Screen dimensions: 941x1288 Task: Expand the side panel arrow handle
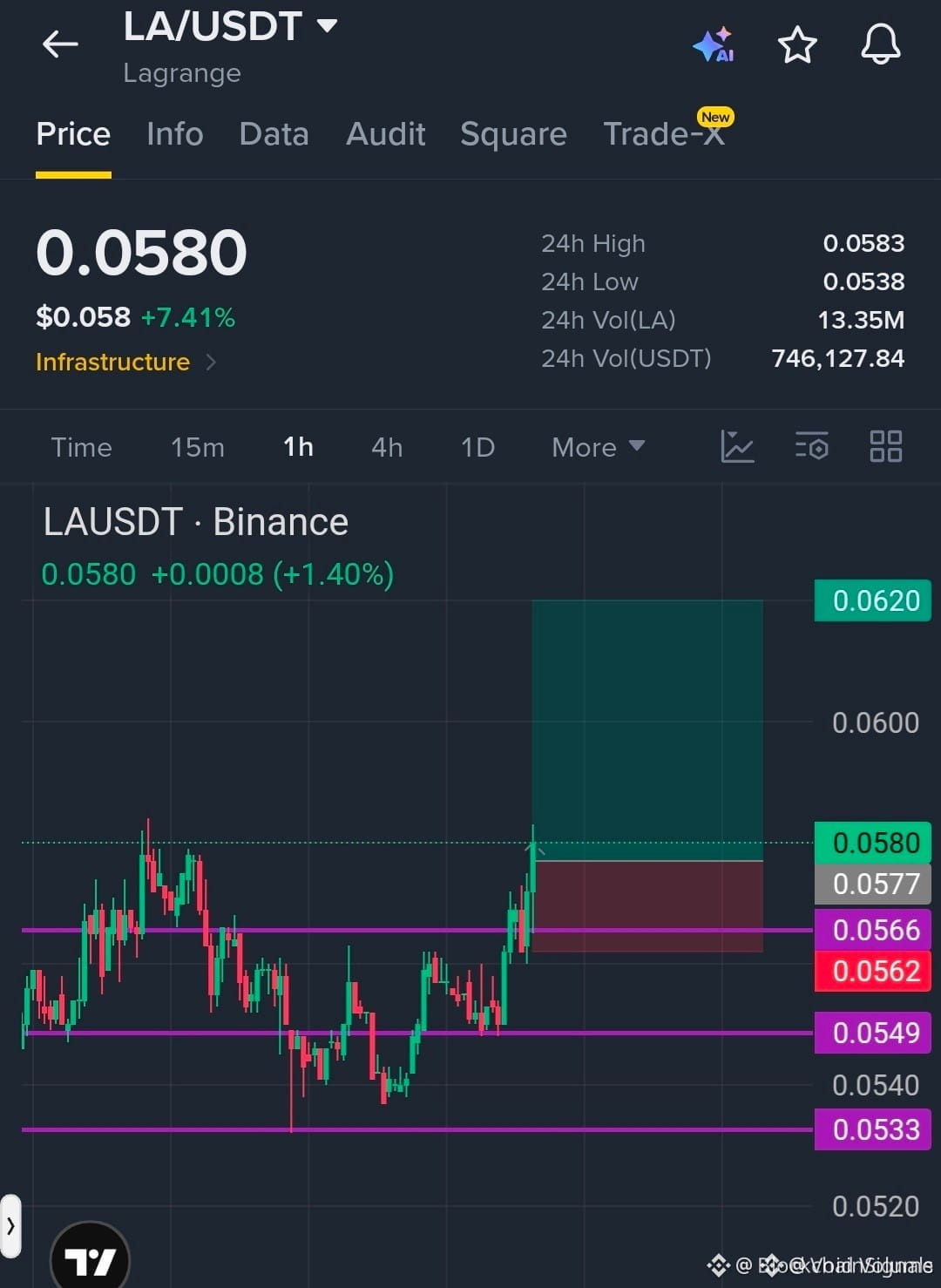pyautogui.click(x=10, y=1226)
